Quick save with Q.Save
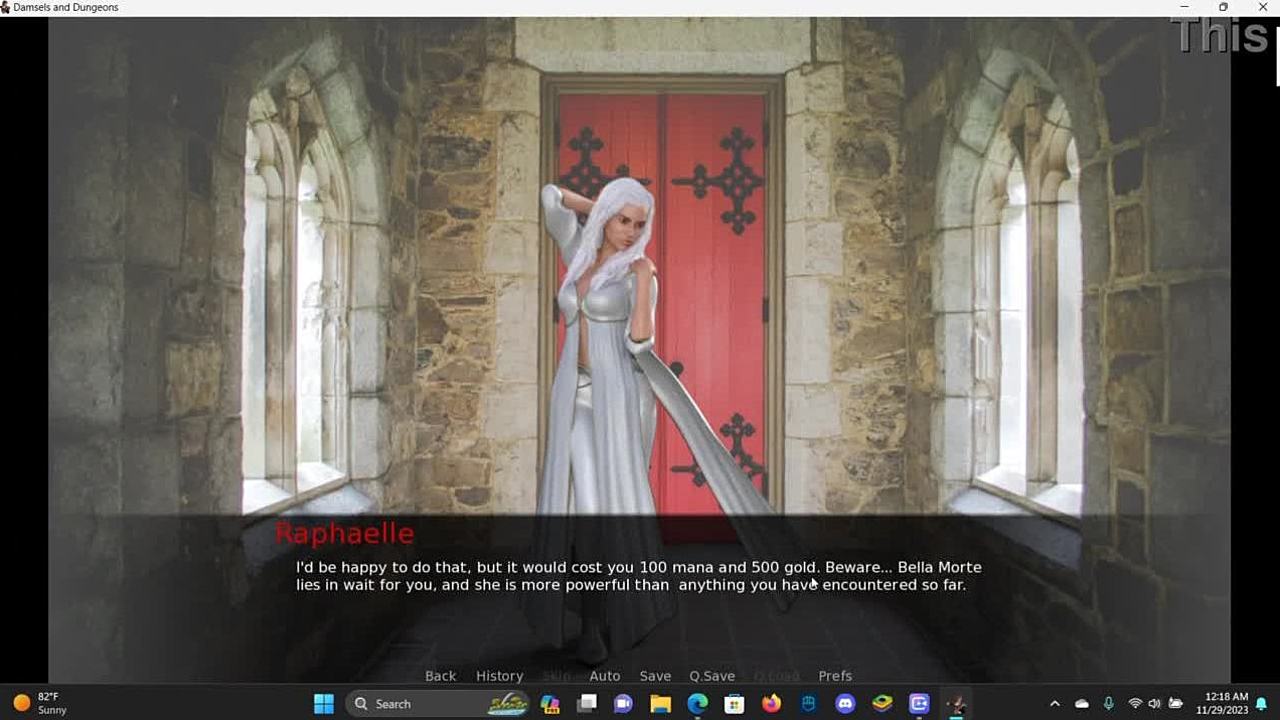1280x720 pixels. [x=711, y=676]
